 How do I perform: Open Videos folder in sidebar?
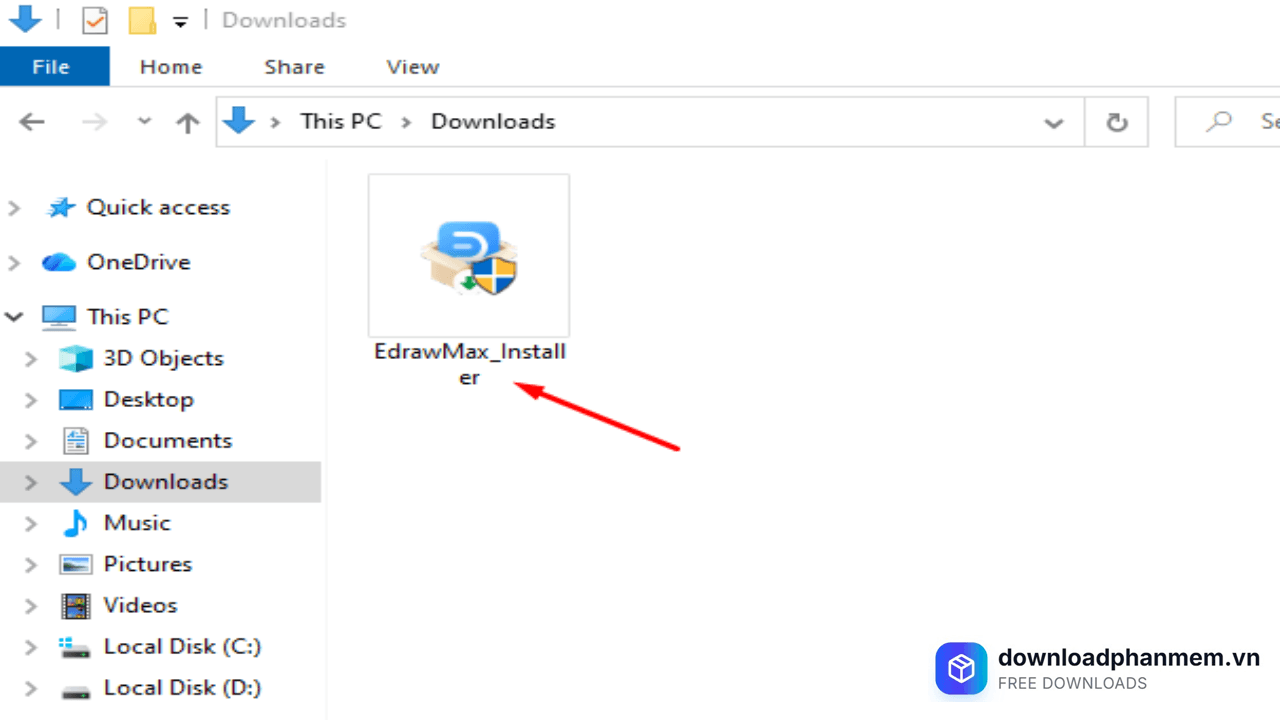pyautogui.click(x=140, y=605)
